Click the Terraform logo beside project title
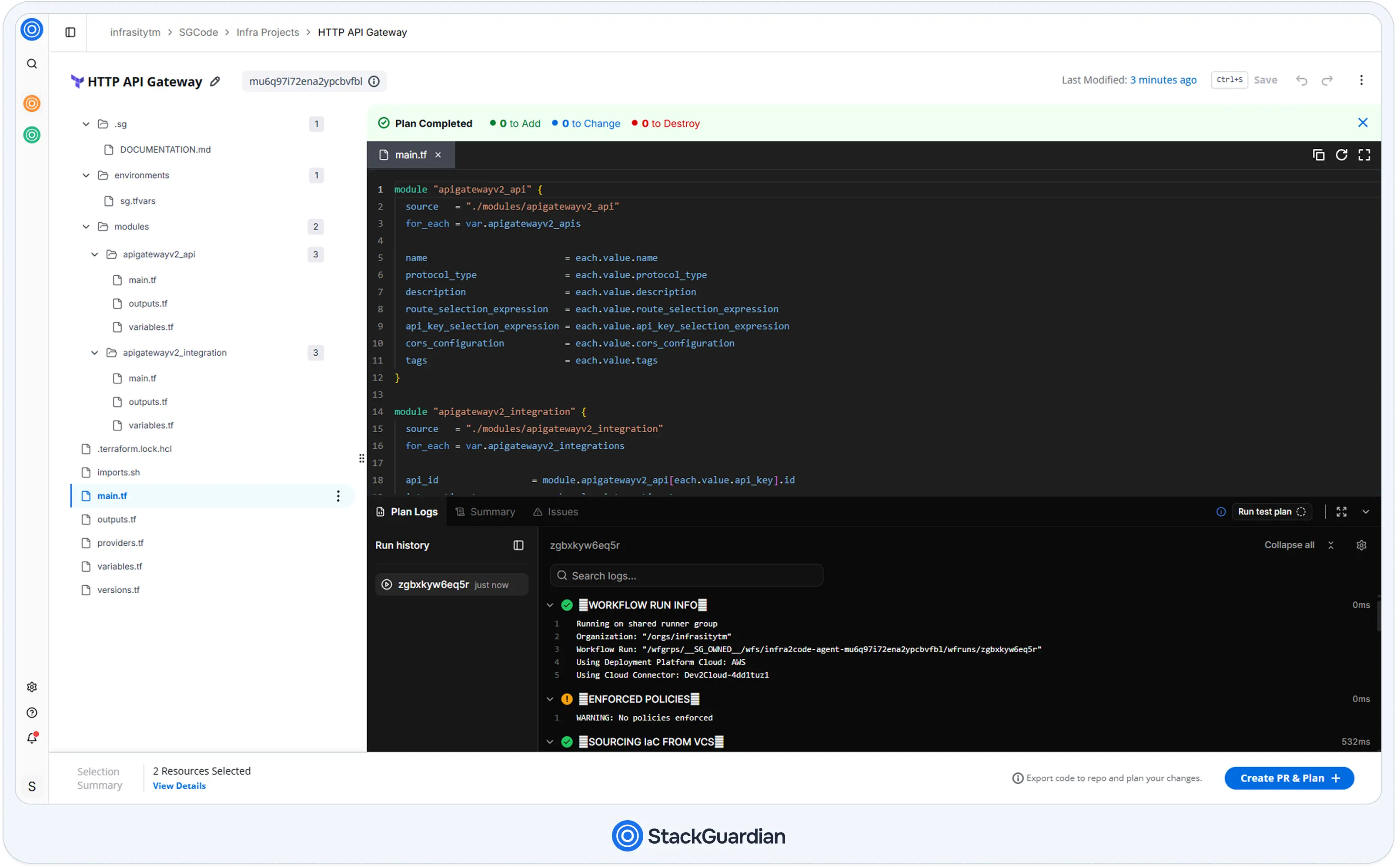Viewport: 1397px width, 868px height. pos(77,81)
